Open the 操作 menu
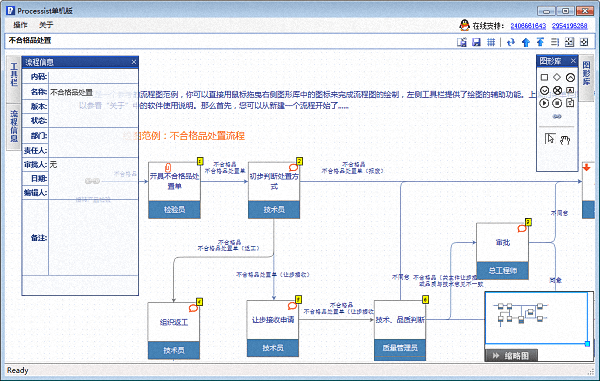Screen dimensions: 600x381 tap(20, 25)
